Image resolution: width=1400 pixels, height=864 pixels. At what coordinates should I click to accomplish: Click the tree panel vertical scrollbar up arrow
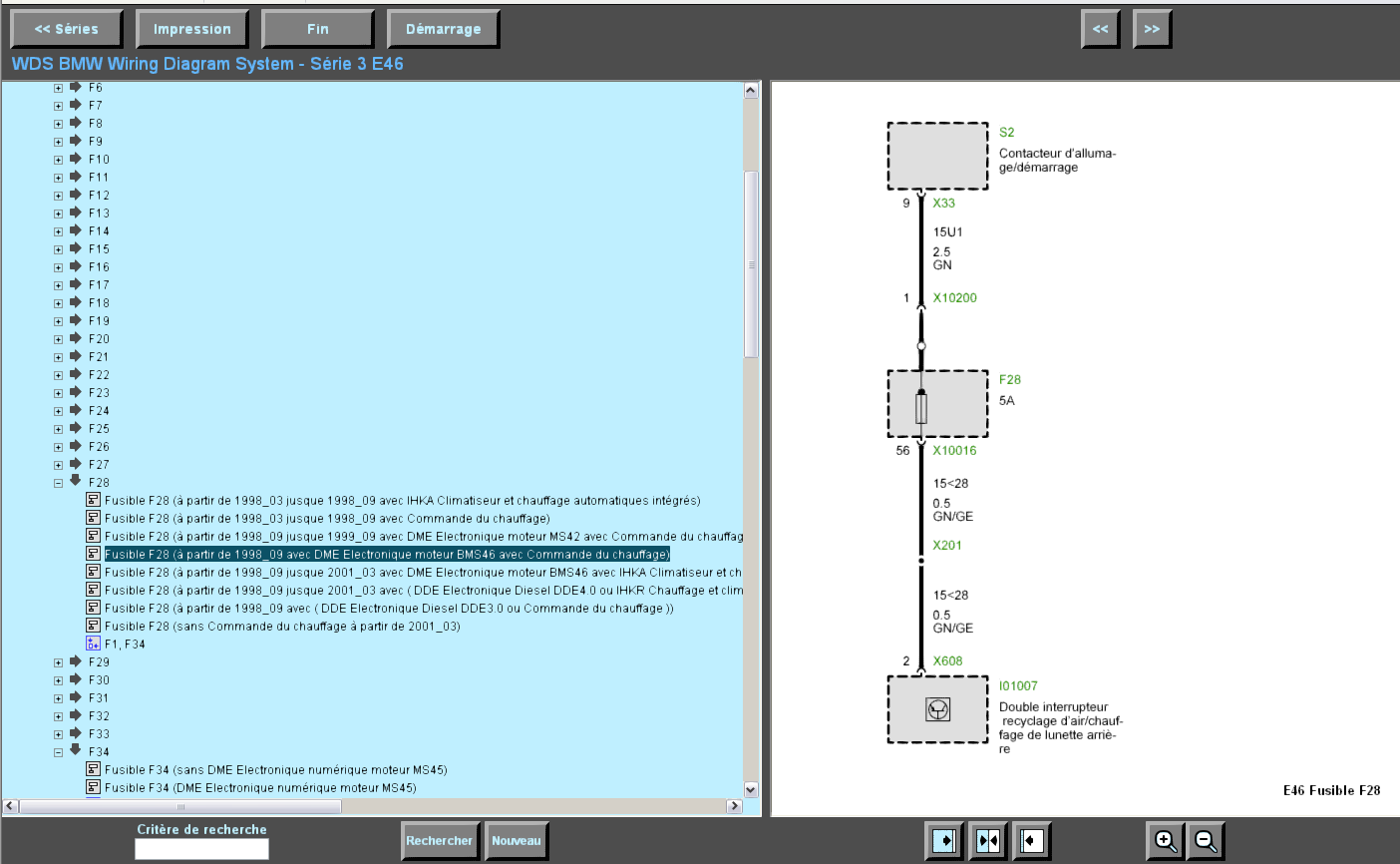(751, 90)
